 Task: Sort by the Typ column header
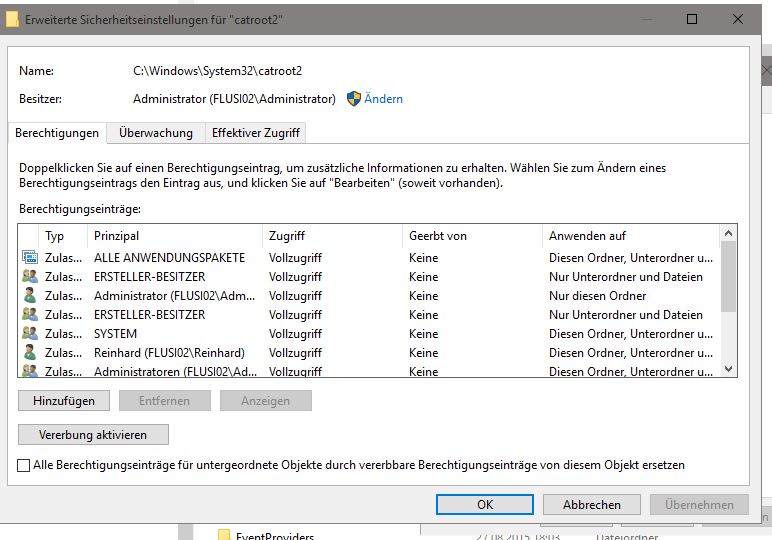63,236
